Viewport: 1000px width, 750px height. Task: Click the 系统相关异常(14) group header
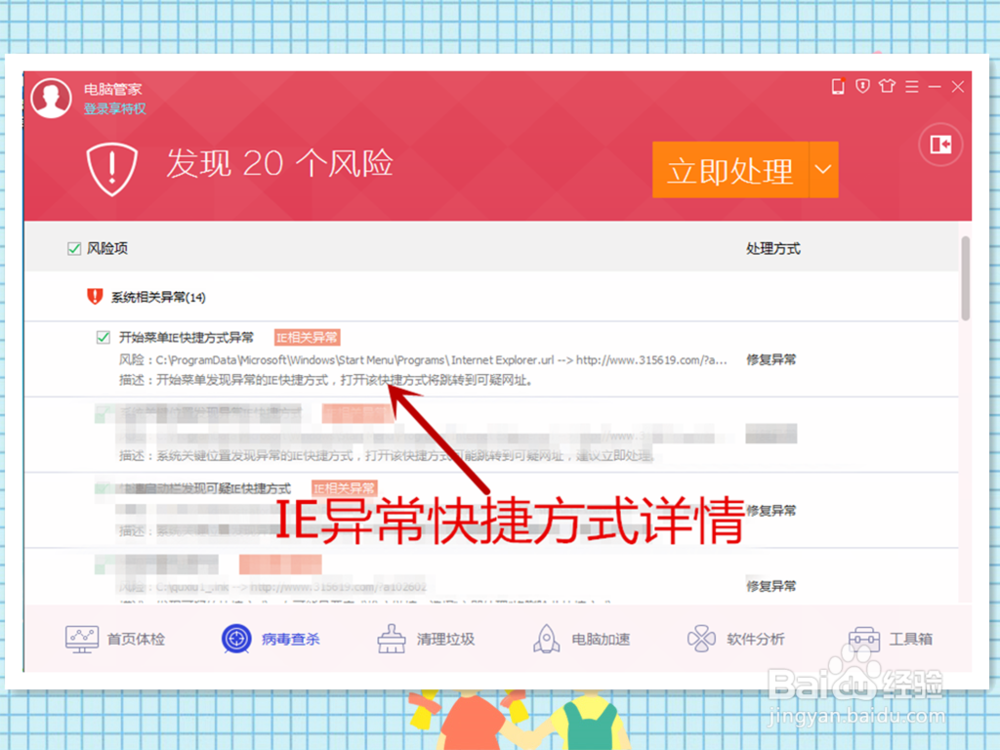pyautogui.click(x=158, y=297)
